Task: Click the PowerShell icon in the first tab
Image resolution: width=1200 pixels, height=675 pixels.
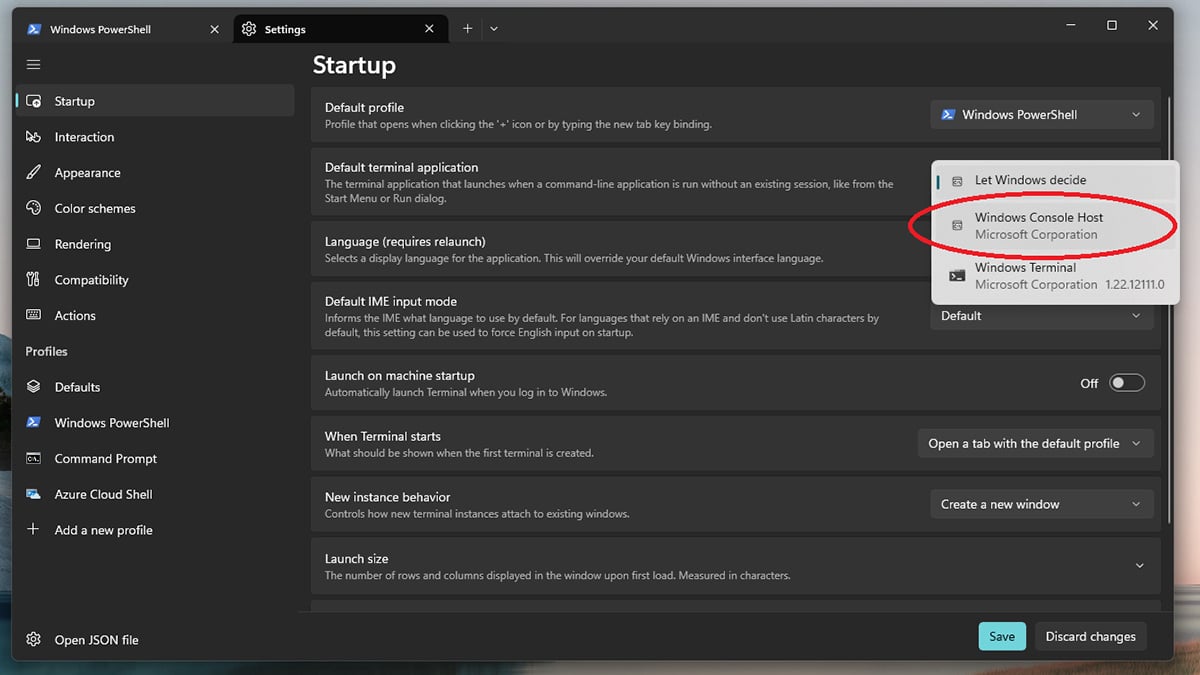Action: pos(33,29)
